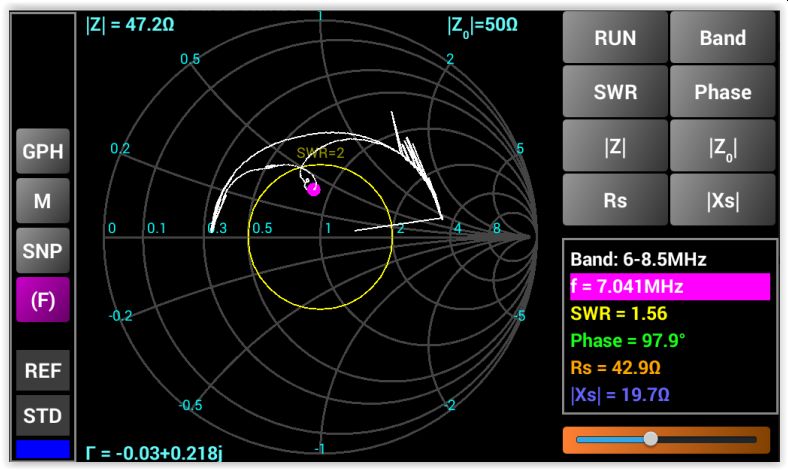788x470 pixels.
Task: Click the Band: 6-8.5MHz label
Action: (638, 259)
